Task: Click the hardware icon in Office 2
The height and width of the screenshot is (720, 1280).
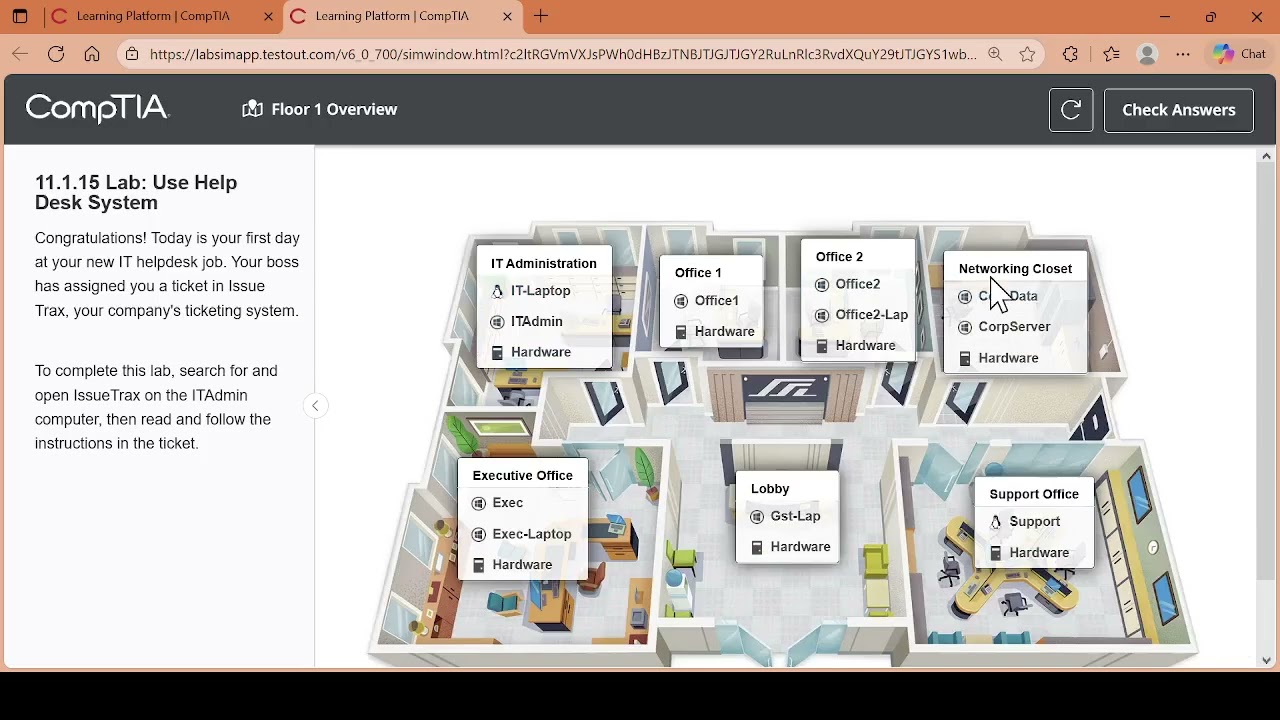Action: coord(822,347)
